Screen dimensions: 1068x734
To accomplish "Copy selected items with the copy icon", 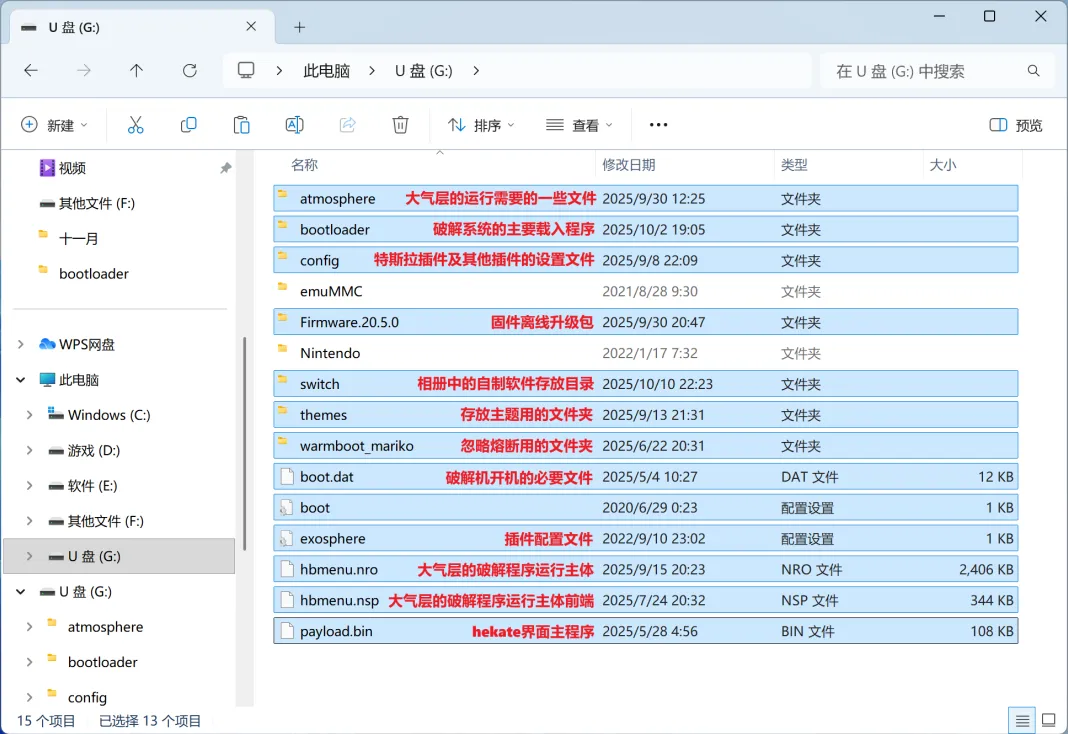I will [188, 124].
